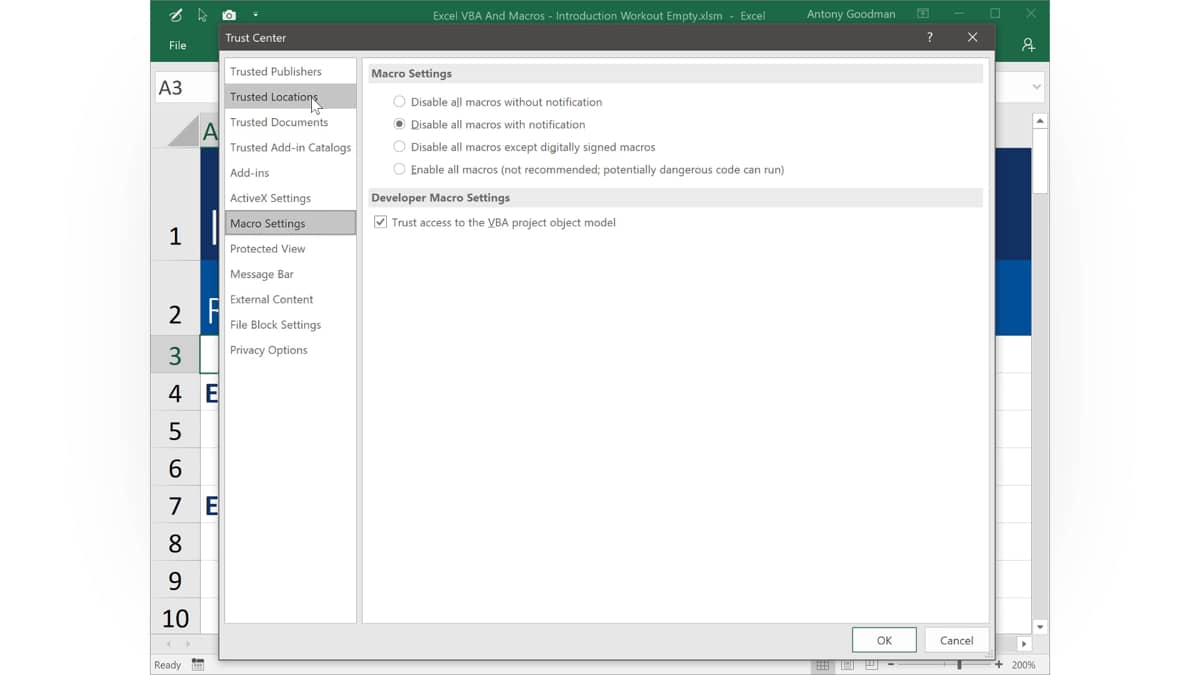1200x675 pixels.
Task: Confirm Trust Center with OK button
Action: [x=884, y=641]
